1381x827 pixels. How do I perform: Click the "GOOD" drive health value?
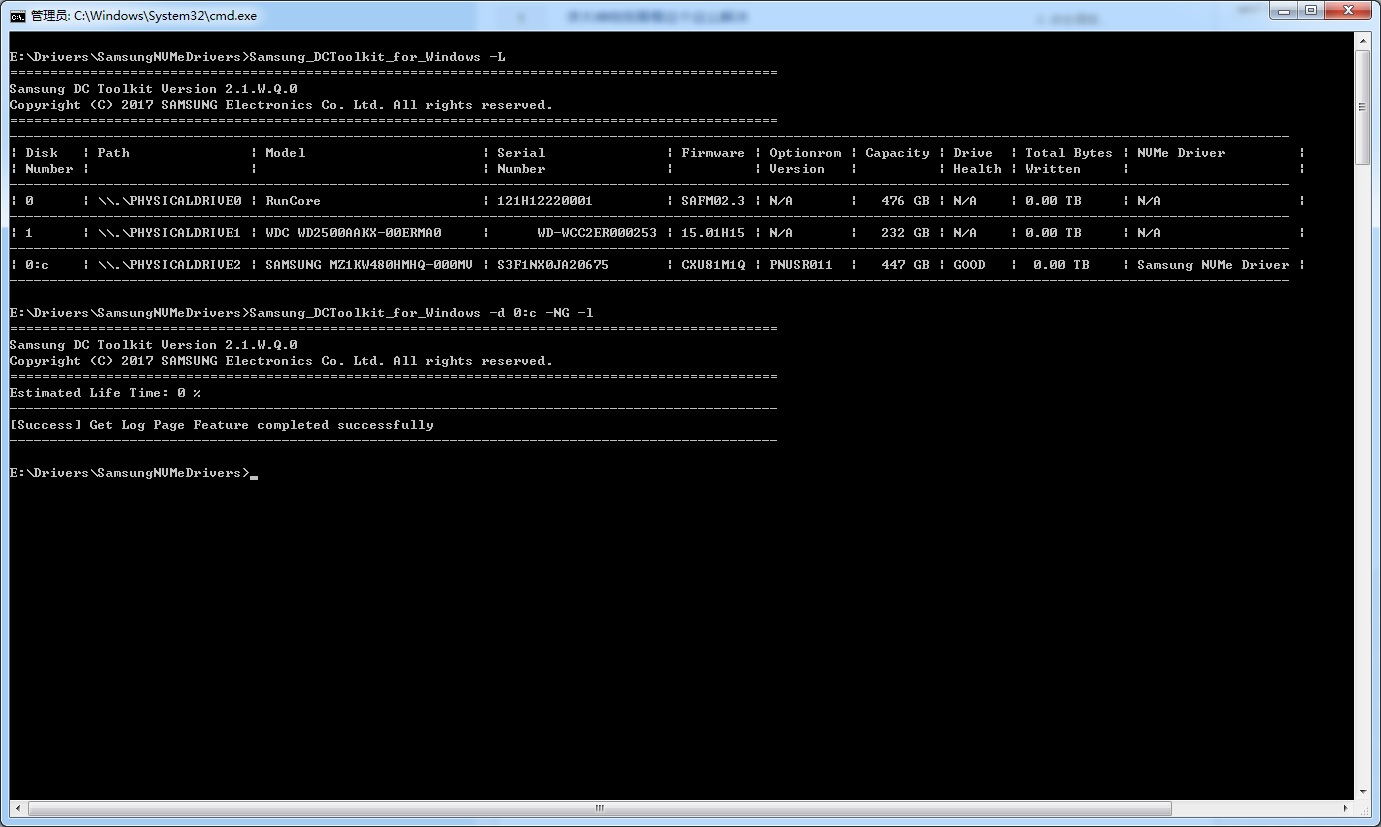[x=969, y=265]
